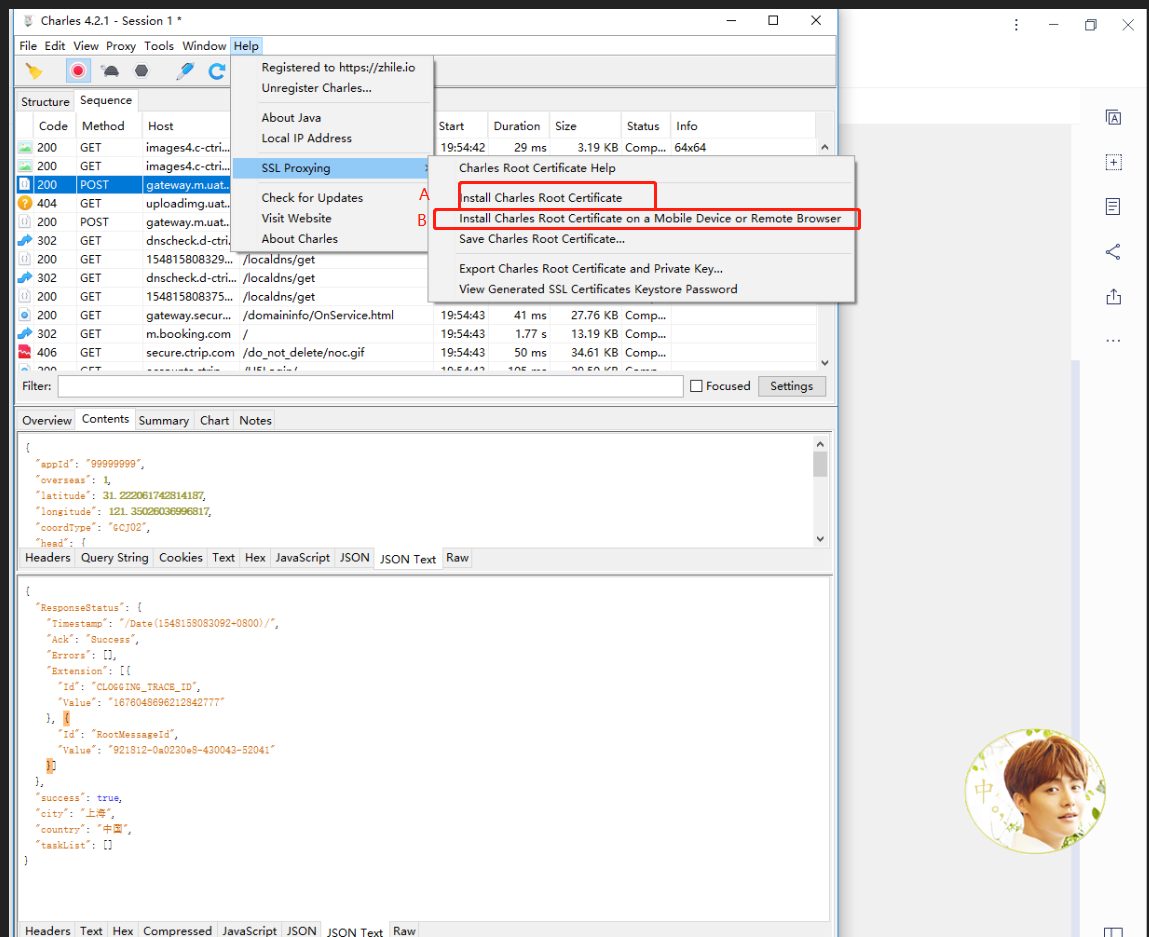Enable the Focused checkbox

(x=696, y=386)
